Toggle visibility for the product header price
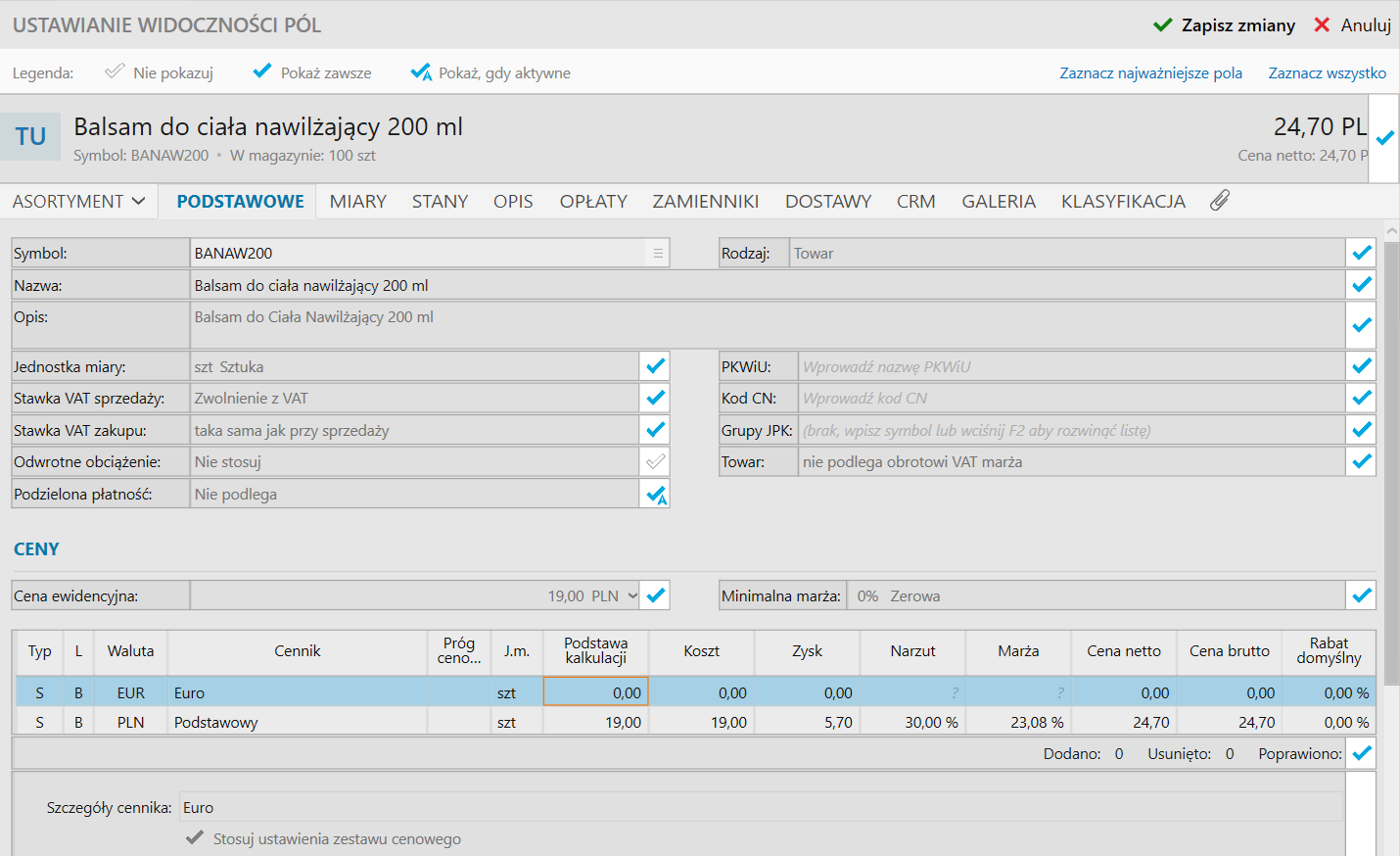 [x=1384, y=138]
